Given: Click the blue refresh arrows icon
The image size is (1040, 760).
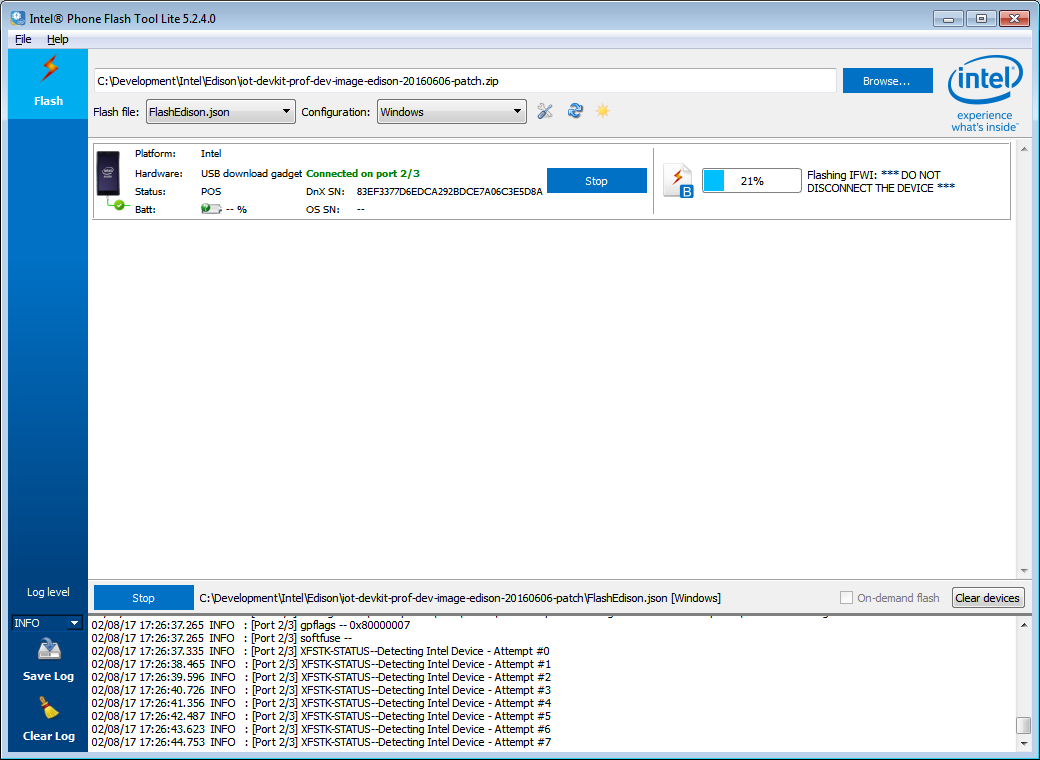Looking at the screenshot, I should tap(575, 111).
